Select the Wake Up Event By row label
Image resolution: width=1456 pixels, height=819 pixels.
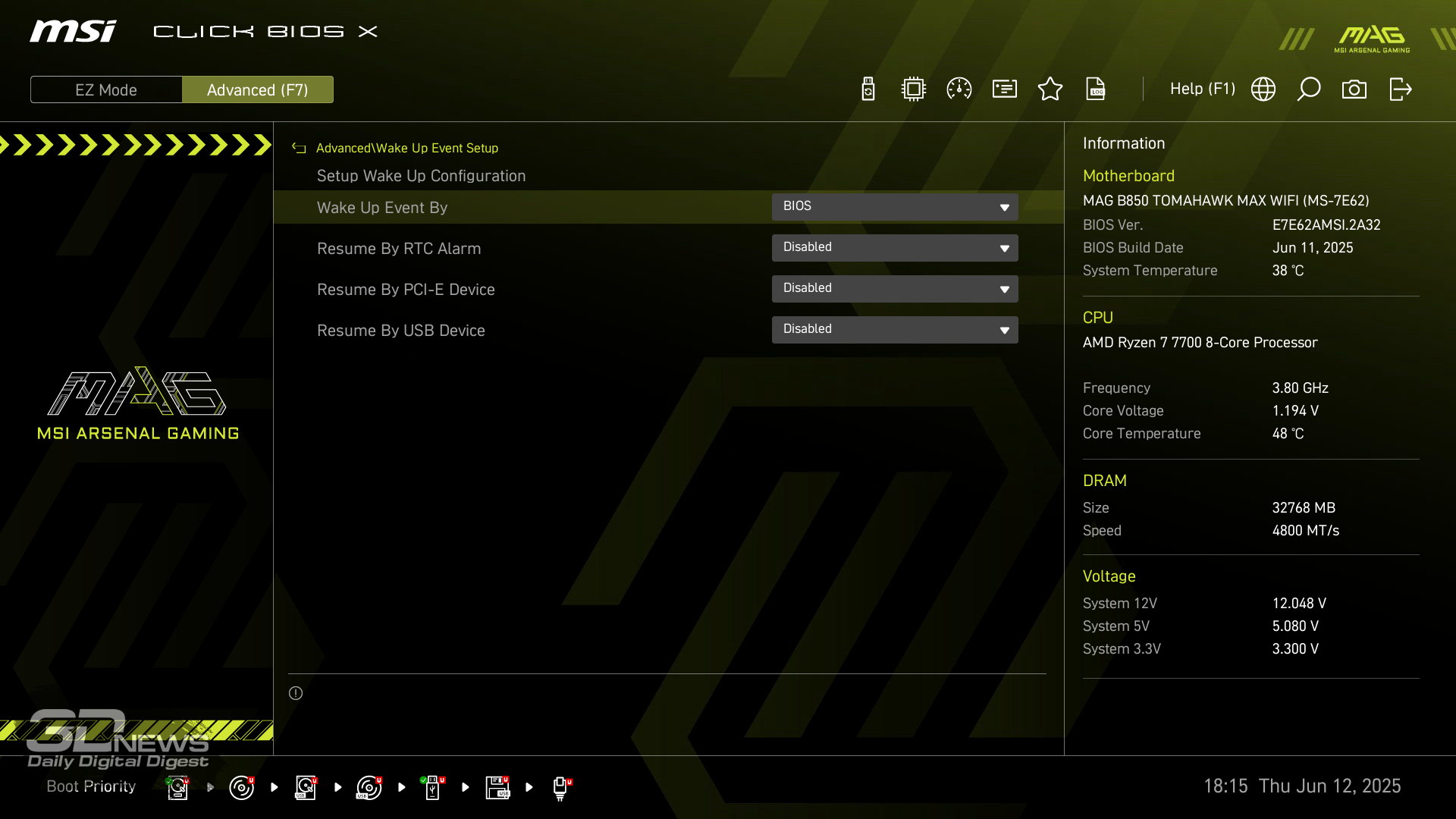click(x=382, y=208)
